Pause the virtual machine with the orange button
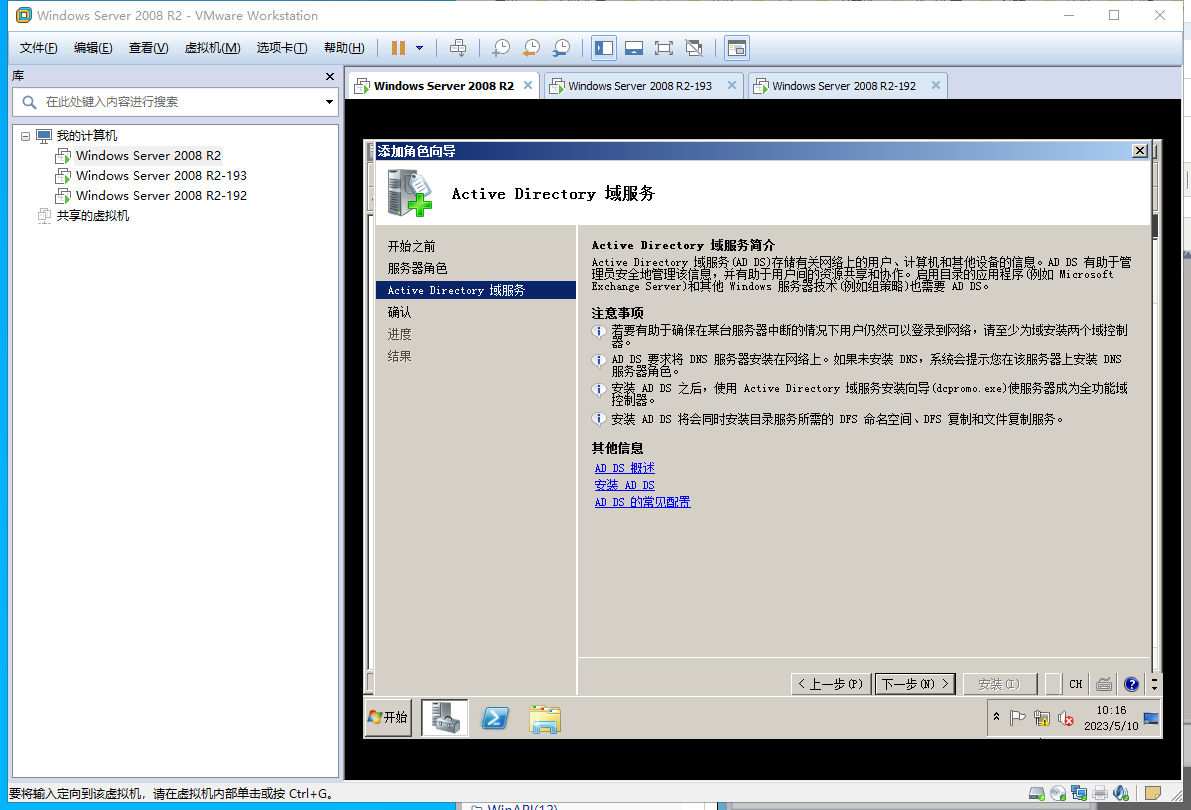Image resolution: width=1191 pixels, height=810 pixels. tap(398, 48)
